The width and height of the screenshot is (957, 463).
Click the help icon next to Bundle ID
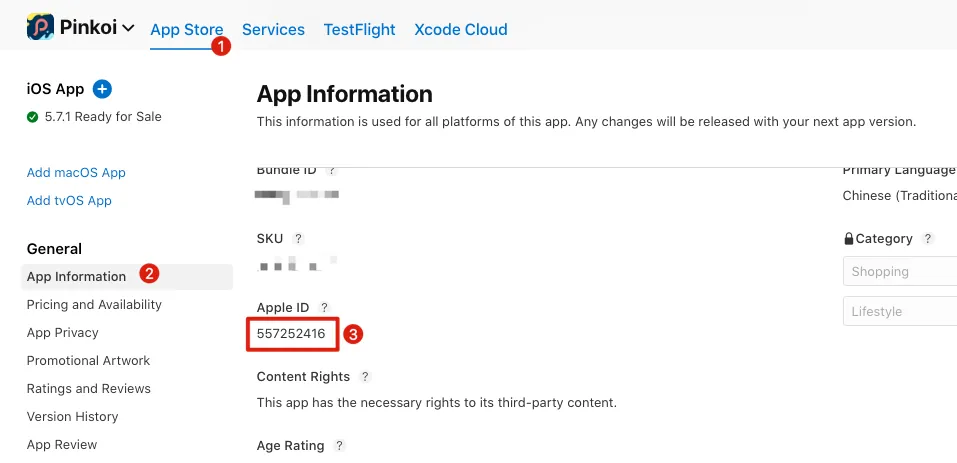(331, 171)
